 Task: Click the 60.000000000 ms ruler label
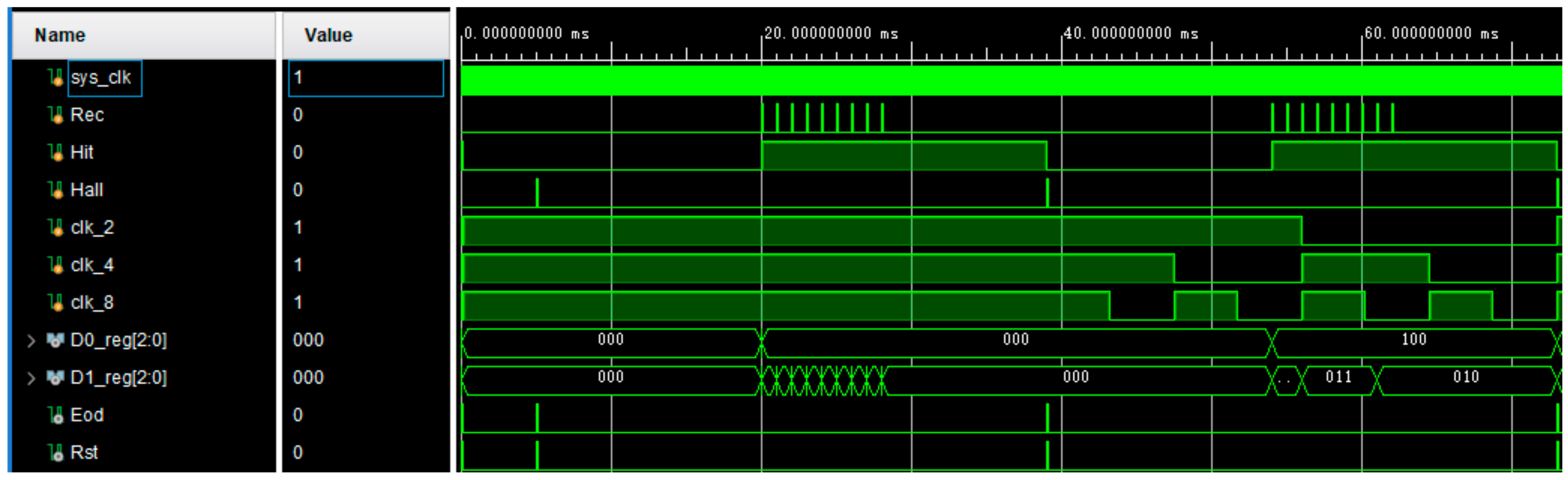click(x=1431, y=34)
